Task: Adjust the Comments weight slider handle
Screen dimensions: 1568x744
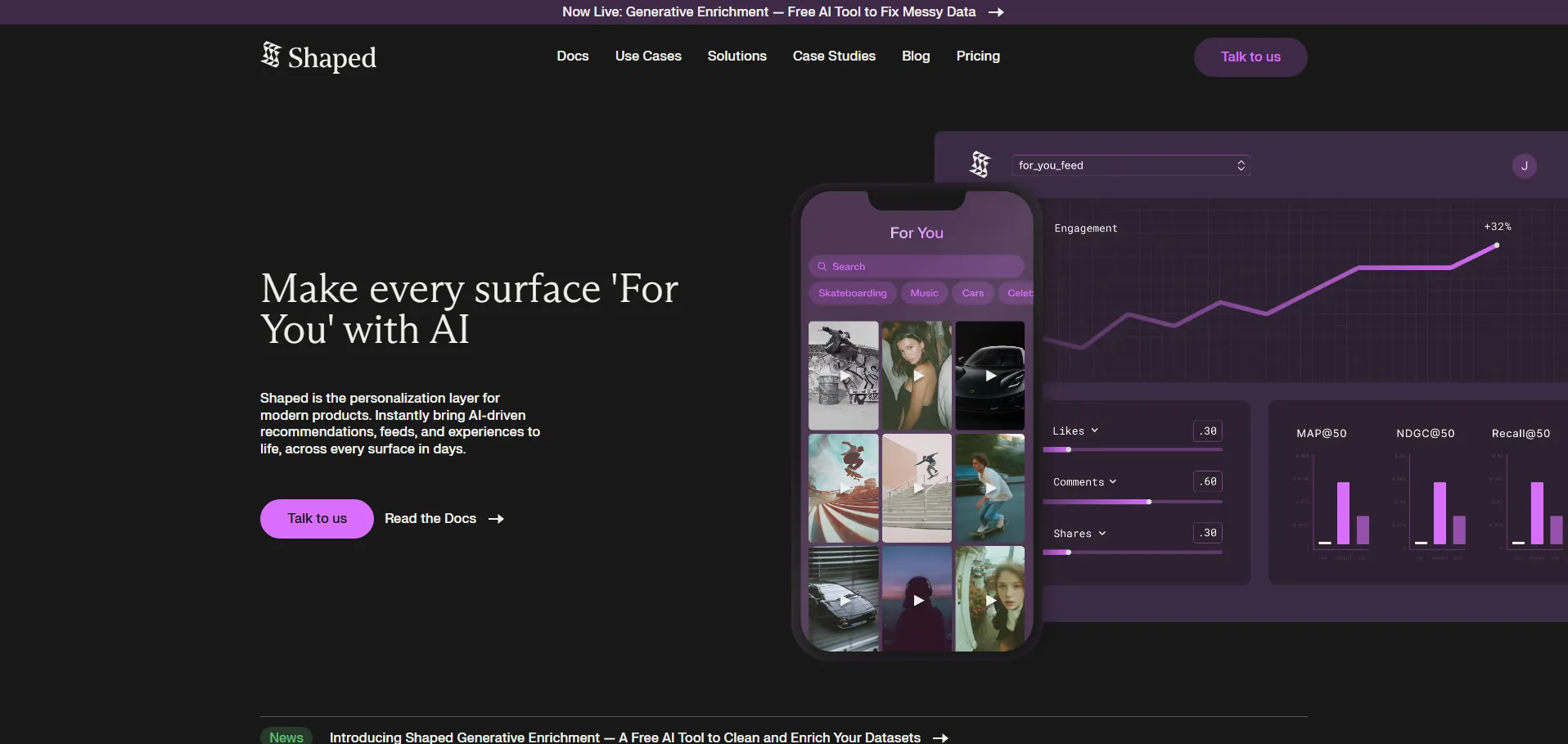Action: [x=1149, y=502]
